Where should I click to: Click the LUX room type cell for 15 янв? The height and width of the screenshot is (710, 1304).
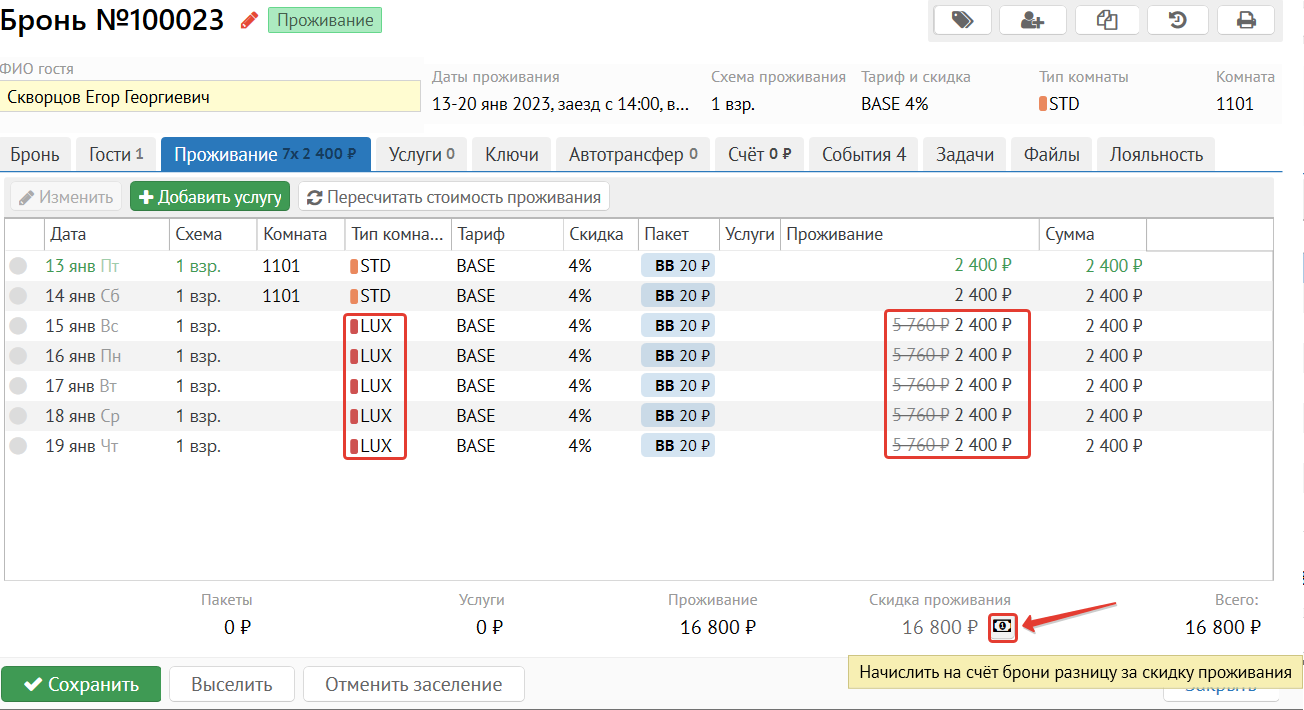pos(375,326)
